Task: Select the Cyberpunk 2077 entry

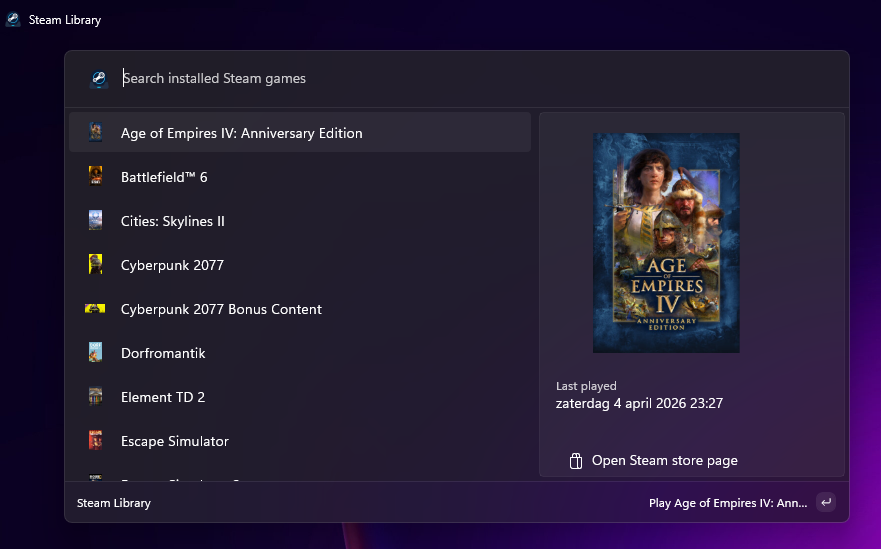Action: pos(300,264)
